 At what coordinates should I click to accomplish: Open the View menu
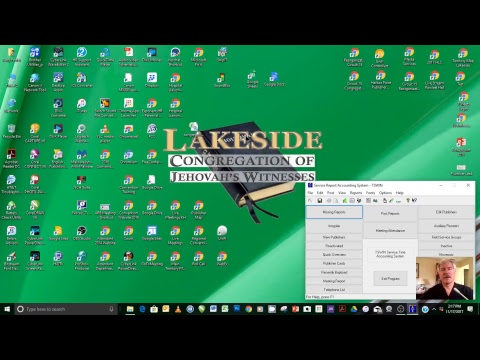342,193
